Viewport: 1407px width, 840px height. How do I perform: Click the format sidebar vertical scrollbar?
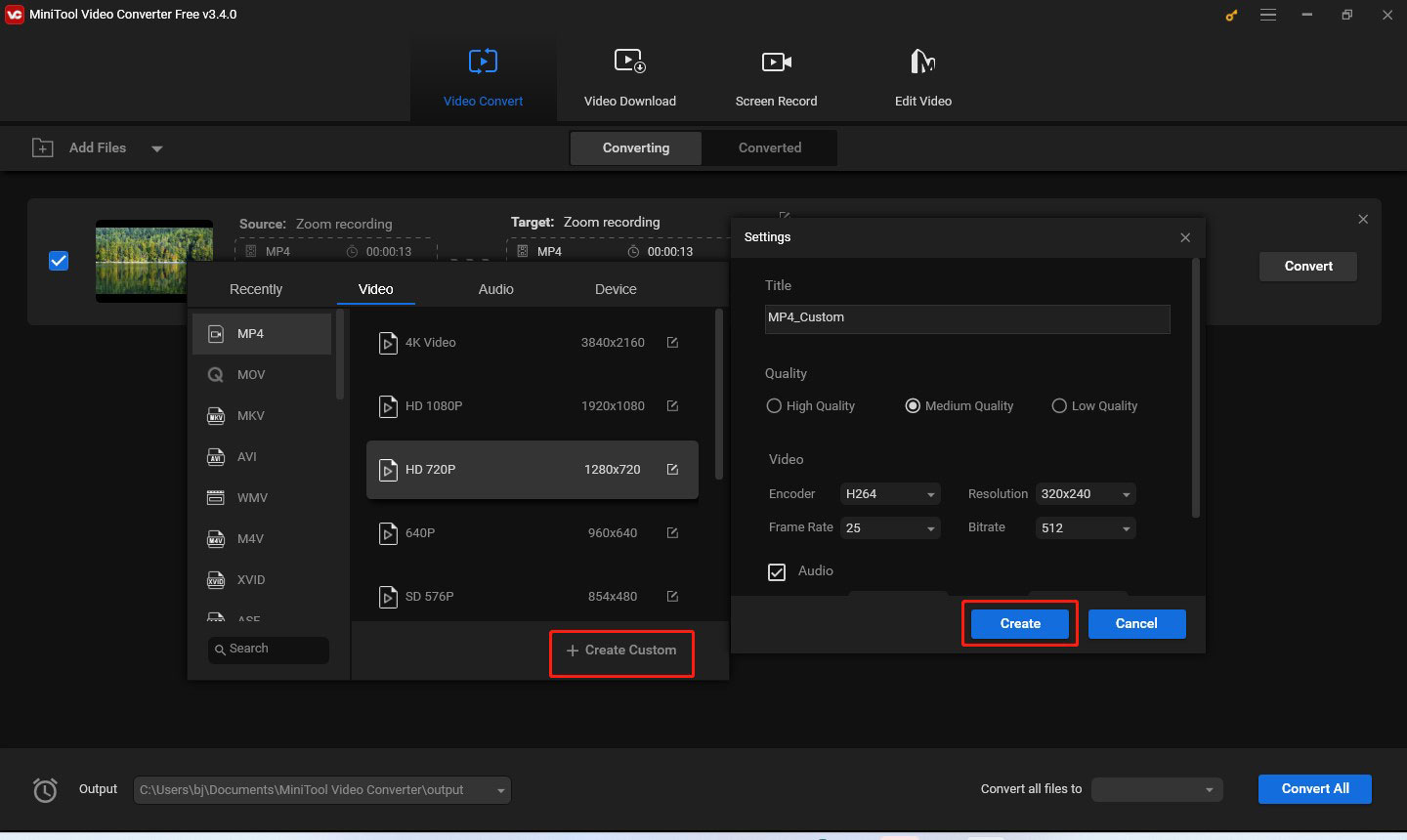[x=340, y=356]
